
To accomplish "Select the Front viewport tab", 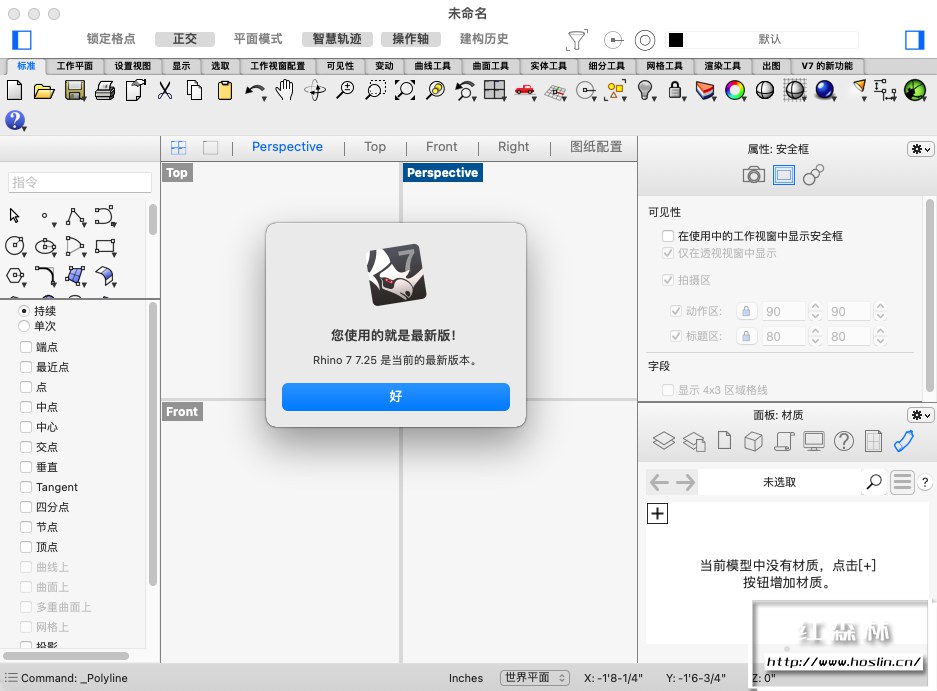I will pyautogui.click(x=442, y=146).
